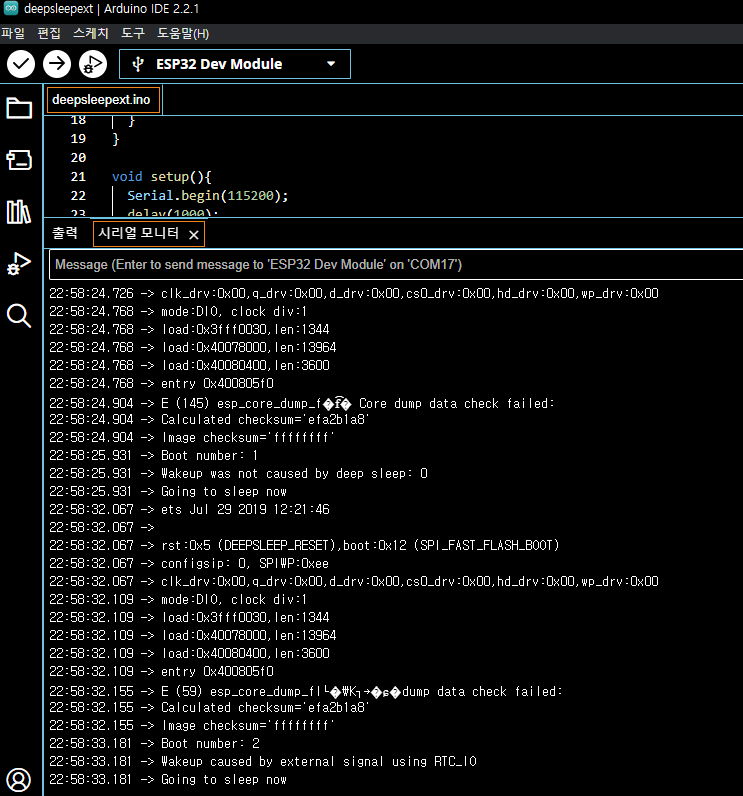The width and height of the screenshot is (743, 796).
Task: Open the 편집 menu
Action: [x=49, y=34]
